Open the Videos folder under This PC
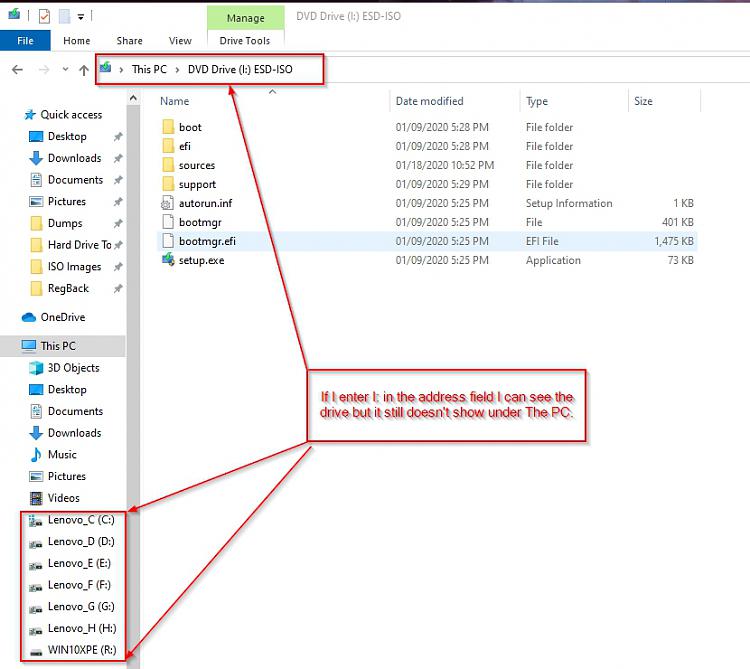Image resolution: width=750 pixels, height=669 pixels. pos(63,498)
